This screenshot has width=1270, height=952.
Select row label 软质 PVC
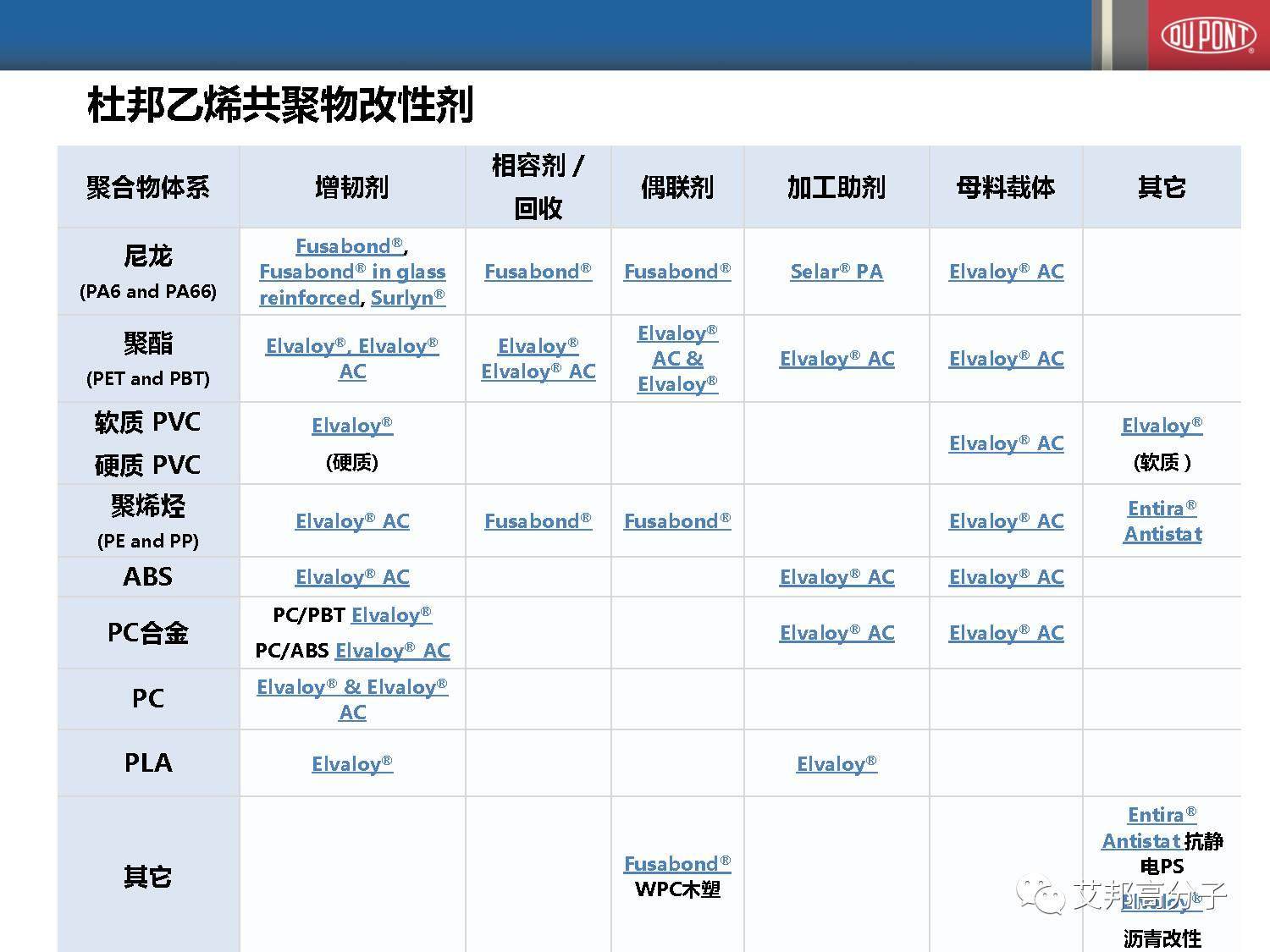coord(148,422)
